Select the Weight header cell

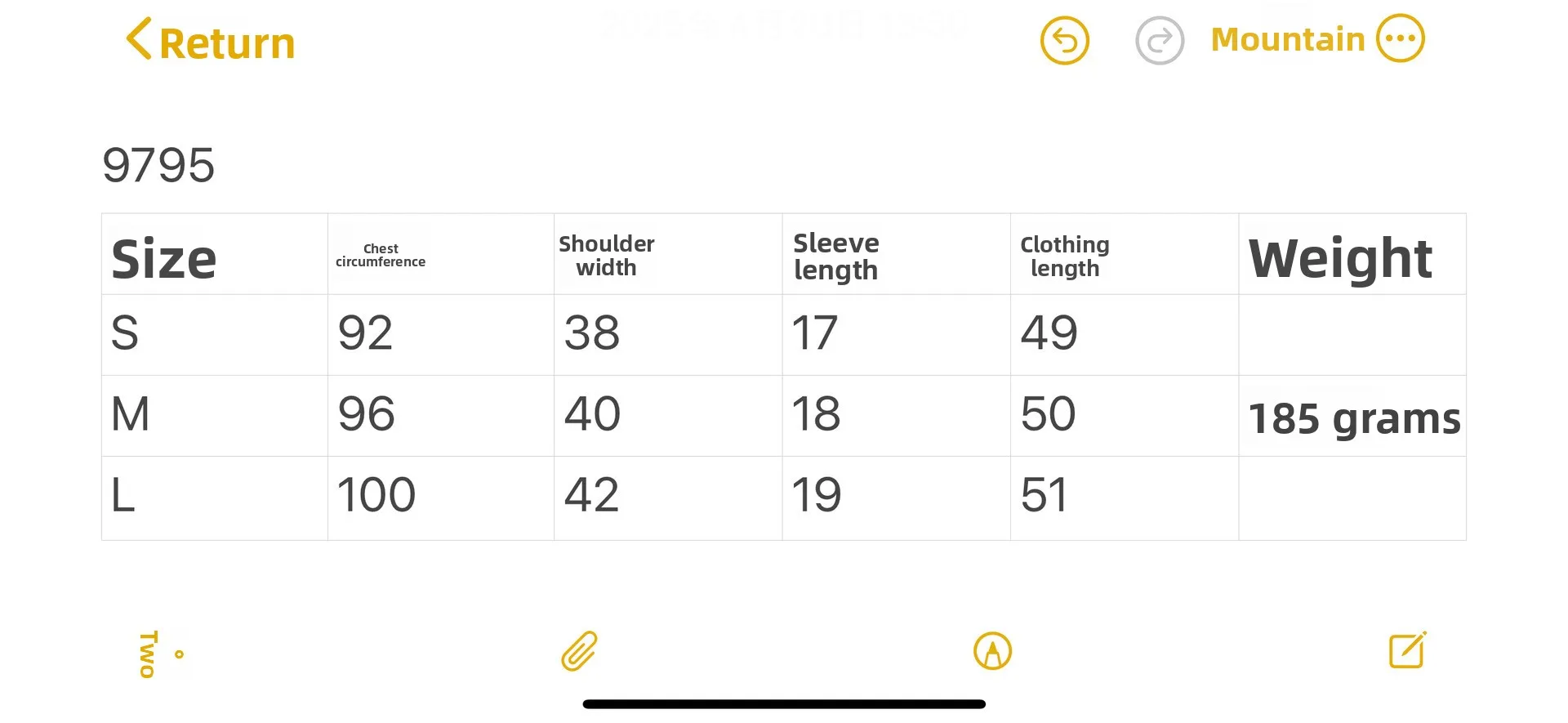[x=1352, y=254]
